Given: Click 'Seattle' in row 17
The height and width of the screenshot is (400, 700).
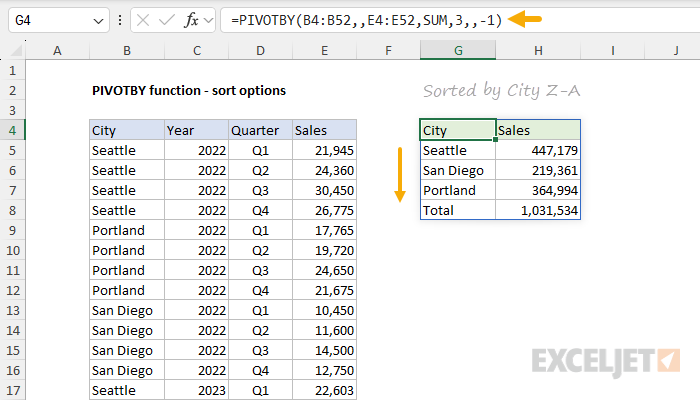Looking at the screenshot, I should tap(127, 390).
